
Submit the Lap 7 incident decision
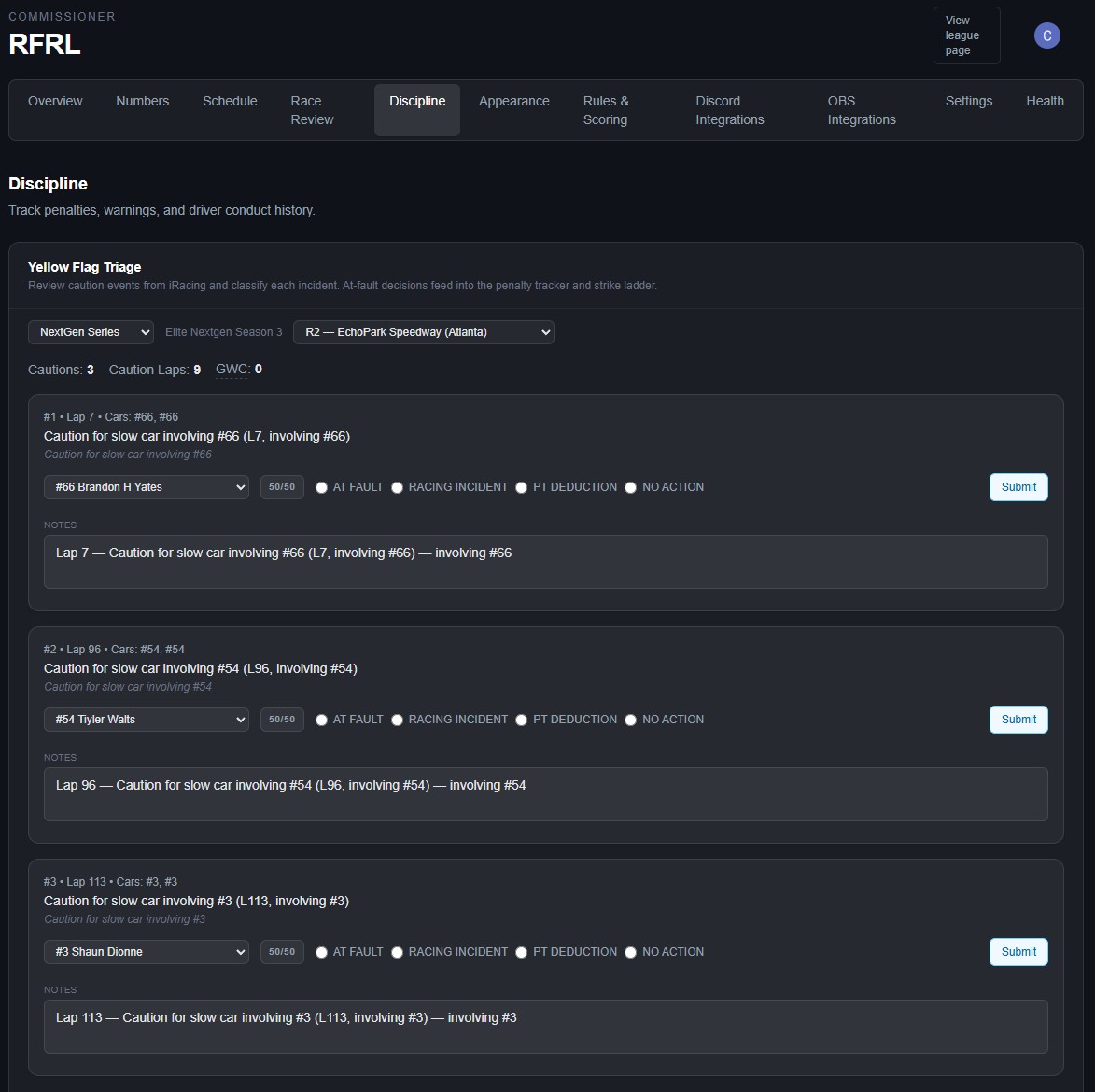[1018, 487]
